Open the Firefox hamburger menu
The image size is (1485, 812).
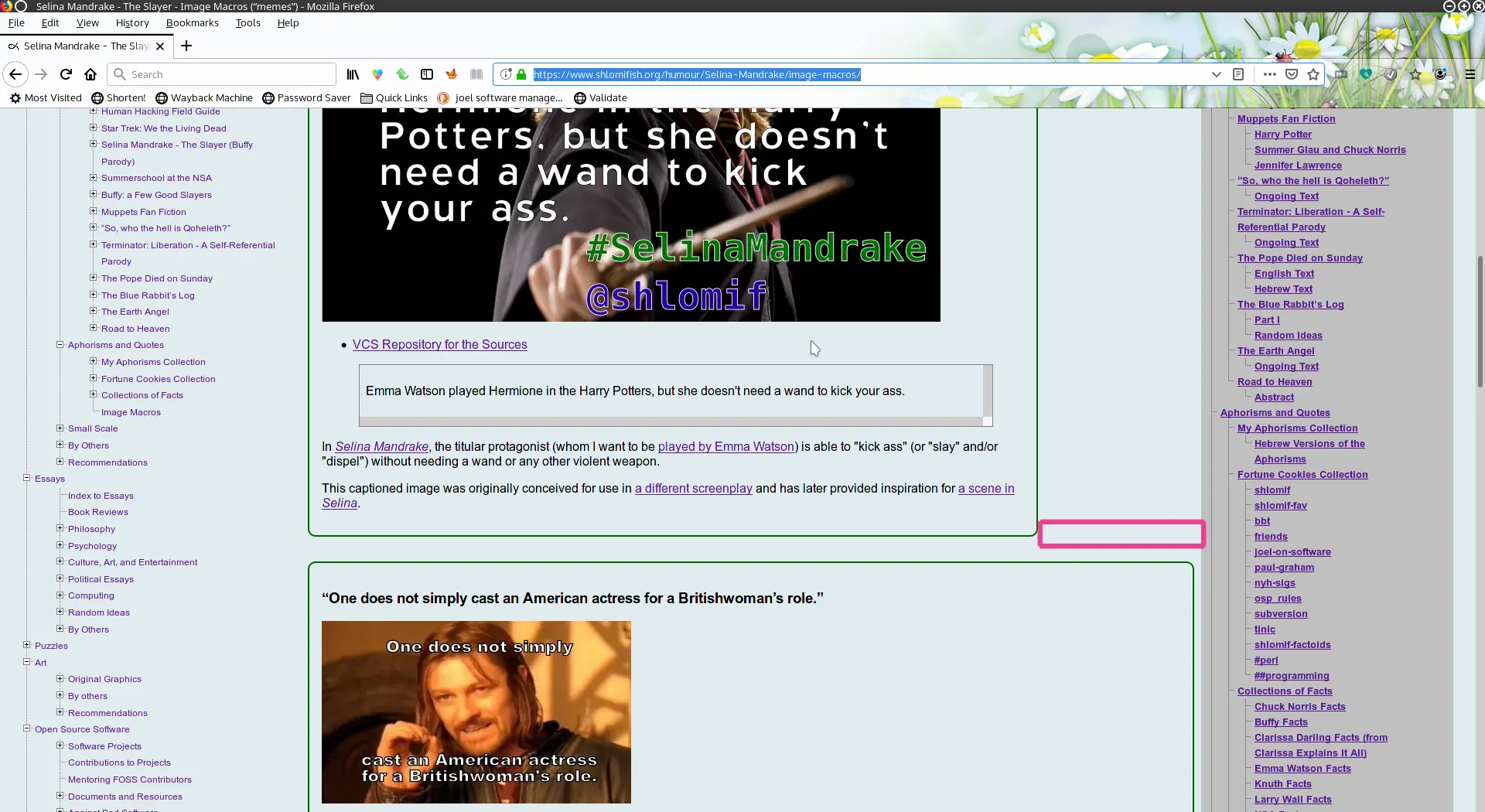pyautogui.click(x=1470, y=74)
